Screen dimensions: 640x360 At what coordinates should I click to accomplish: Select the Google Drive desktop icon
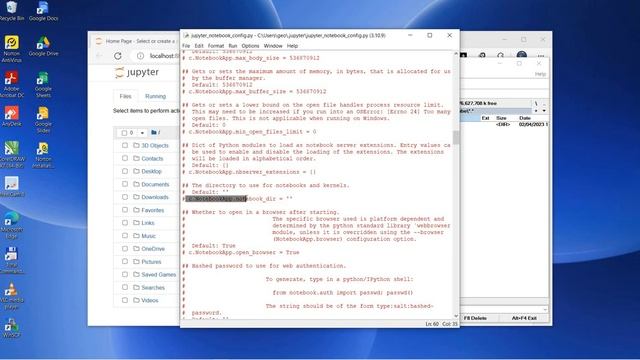coord(43,46)
